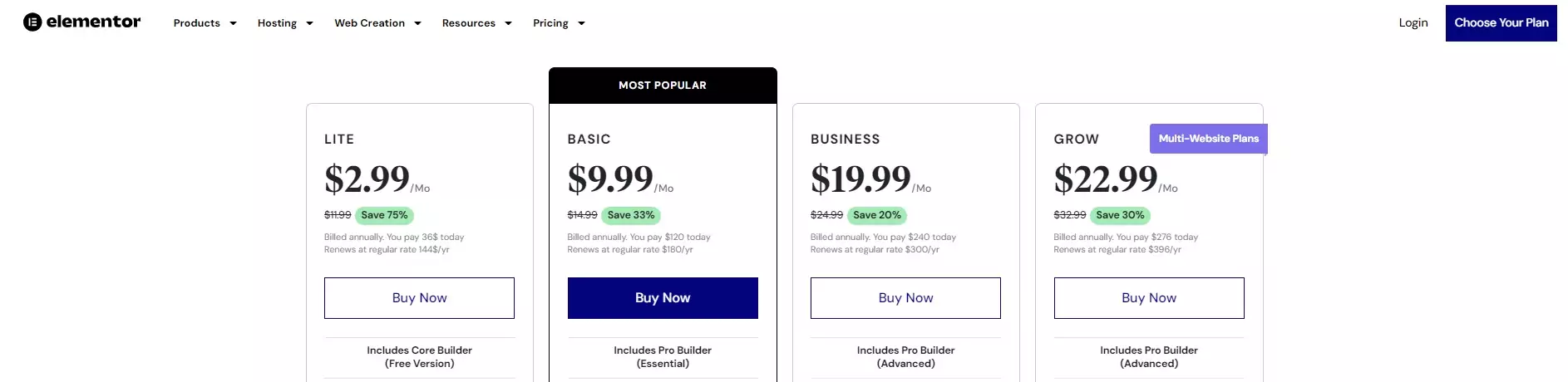Viewport: 1568px width, 382px height.
Task: Expand the Web Creation dropdown arrow
Action: (418, 23)
